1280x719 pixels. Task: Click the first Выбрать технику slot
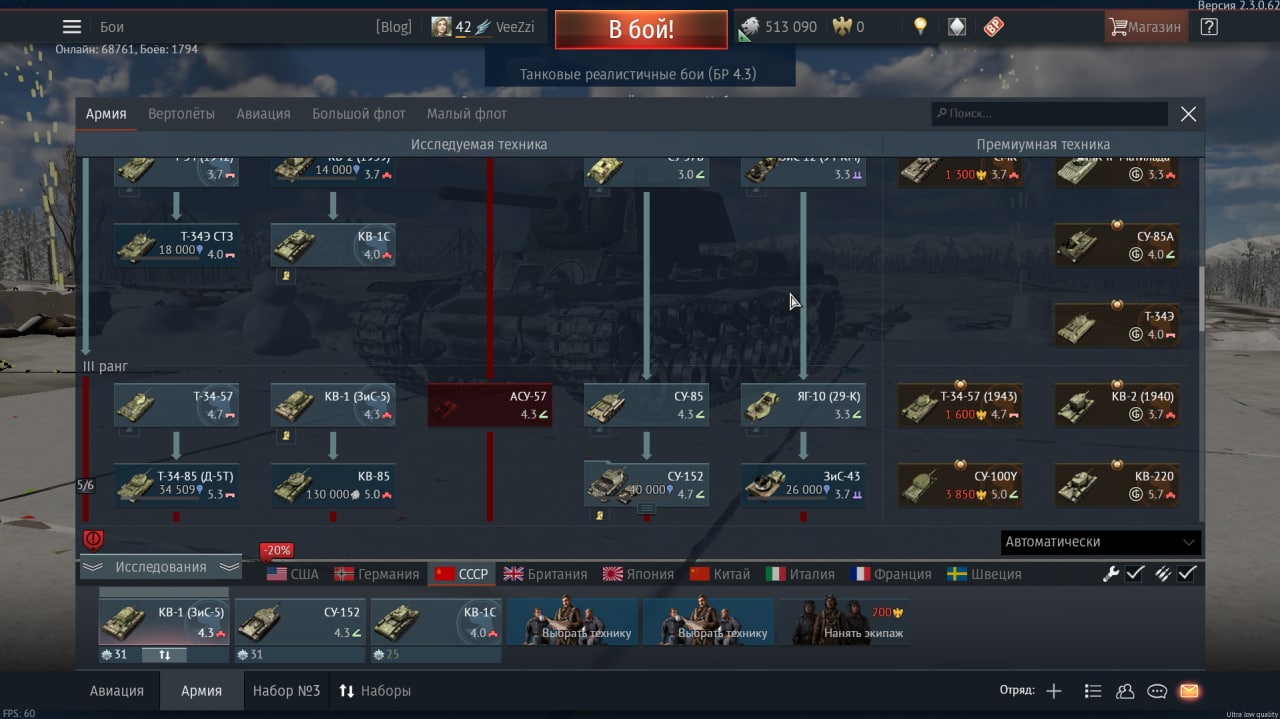coord(573,623)
